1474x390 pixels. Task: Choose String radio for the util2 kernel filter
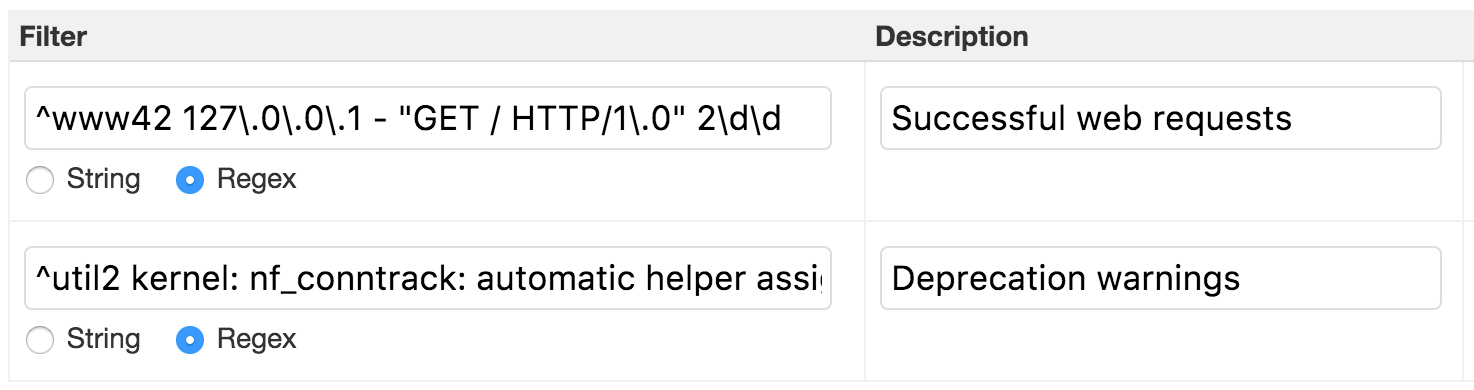(x=40, y=341)
